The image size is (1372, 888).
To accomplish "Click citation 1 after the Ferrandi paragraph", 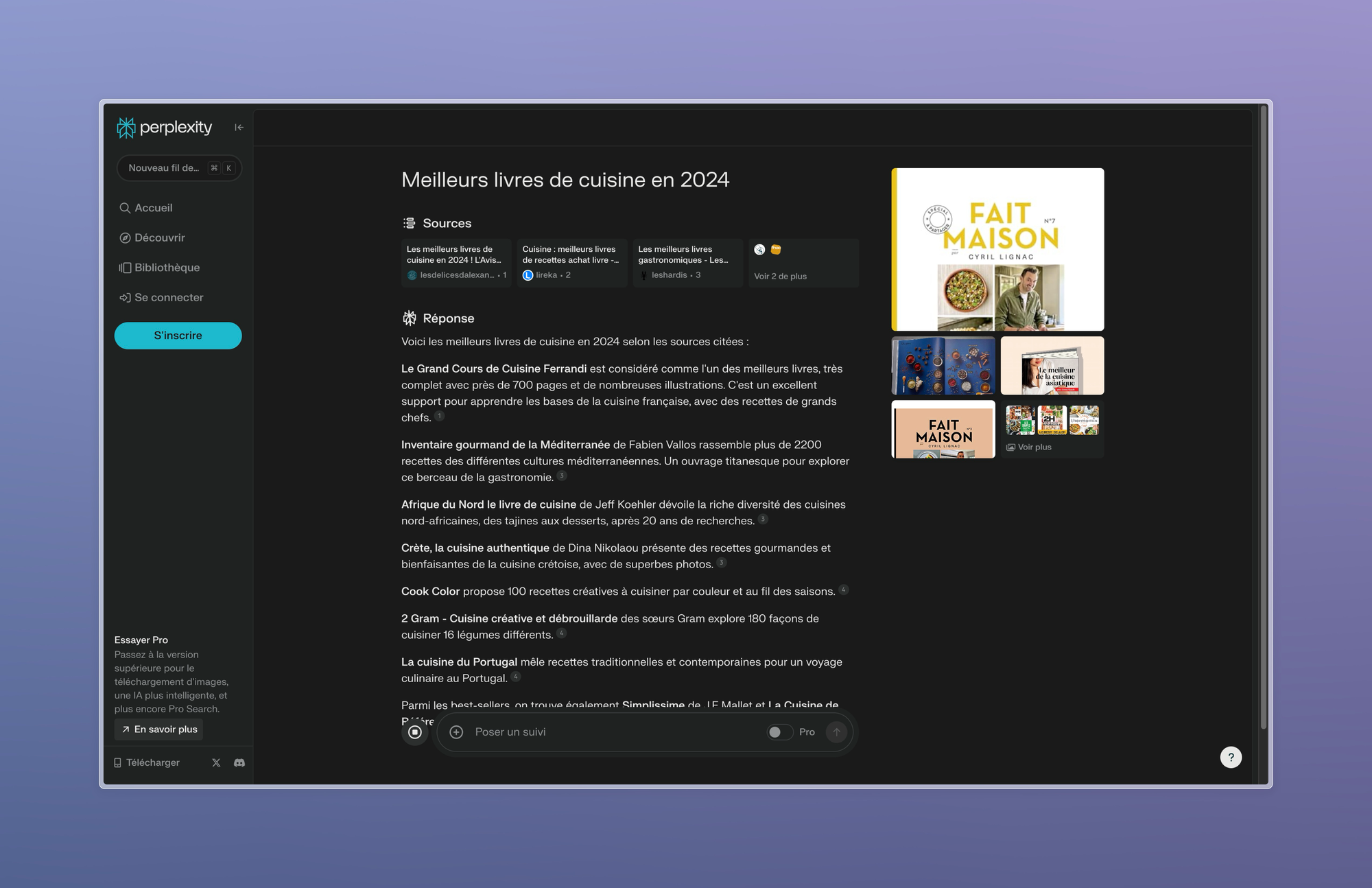I will (x=440, y=416).
